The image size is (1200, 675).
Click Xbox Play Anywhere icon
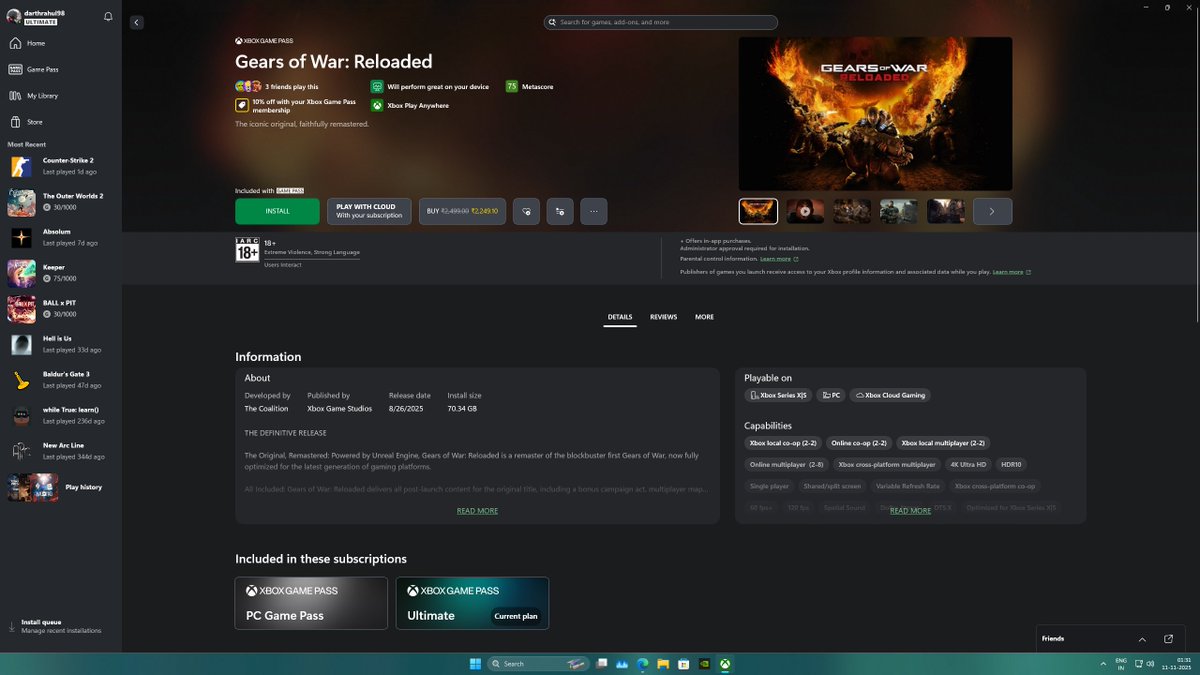click(x=377, y=105)
